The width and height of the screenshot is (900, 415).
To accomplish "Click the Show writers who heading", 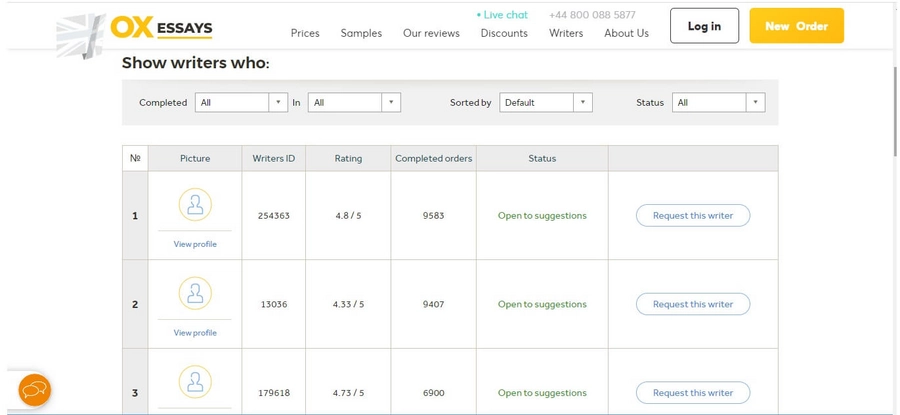I will point(196,63).
